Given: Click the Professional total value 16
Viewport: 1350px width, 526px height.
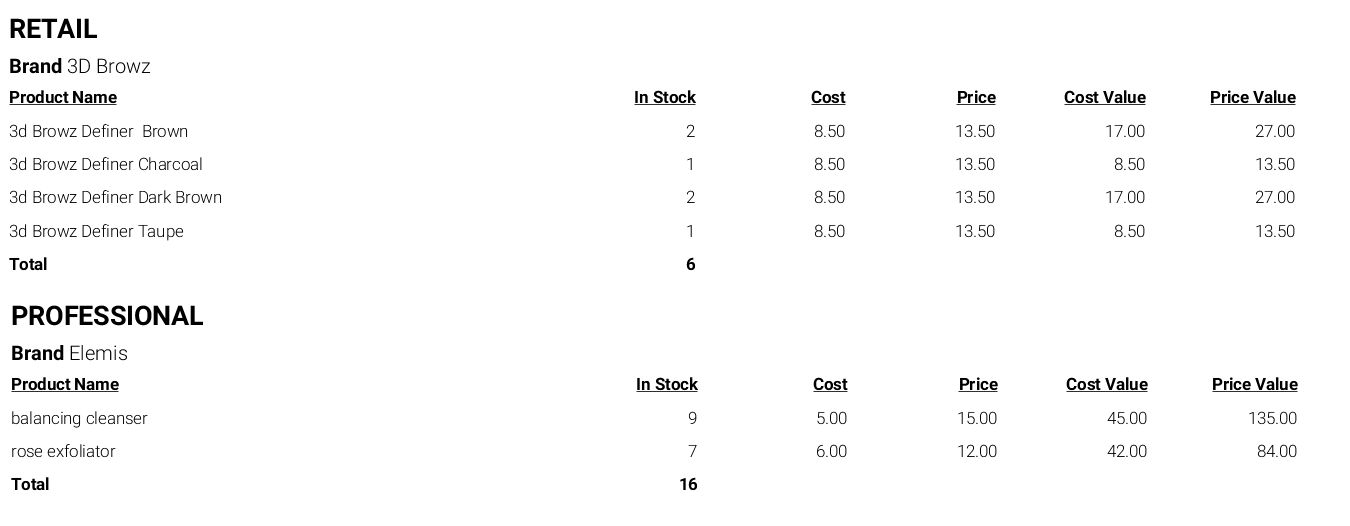Looking at the screenshot, I should [x=688, y=484].
